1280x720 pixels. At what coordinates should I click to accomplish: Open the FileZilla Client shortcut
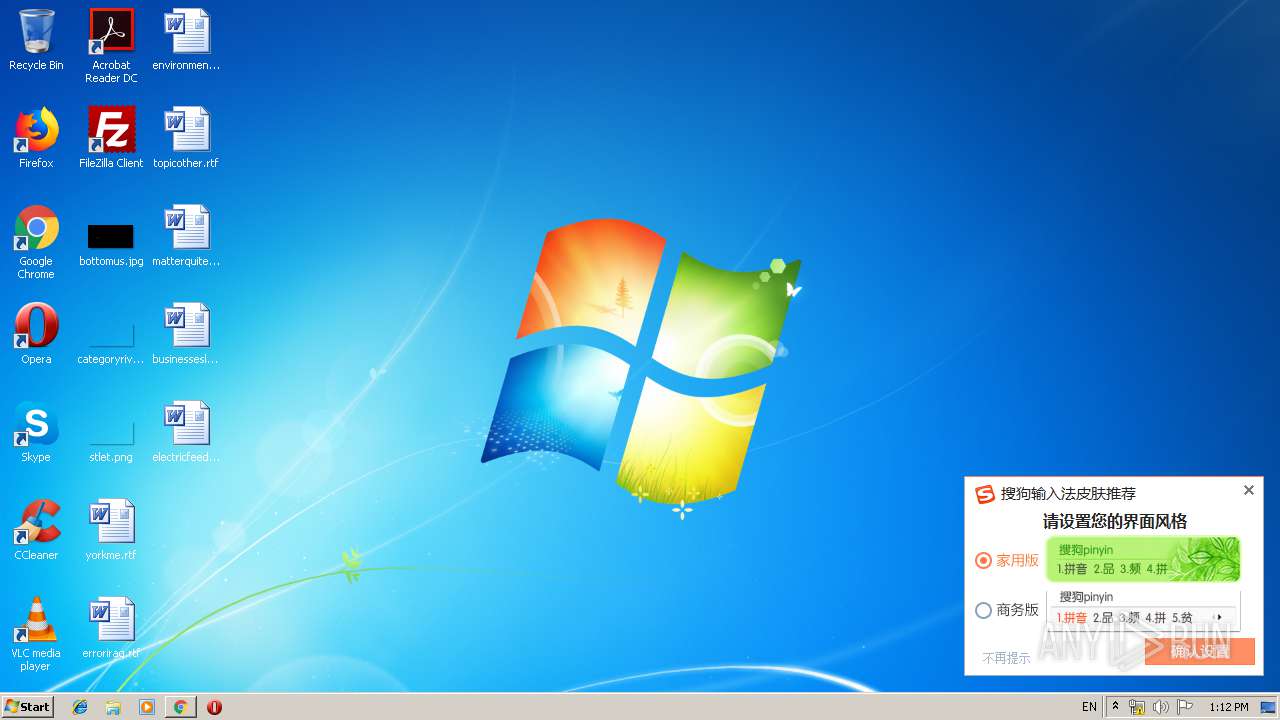(x=111, y=138)
